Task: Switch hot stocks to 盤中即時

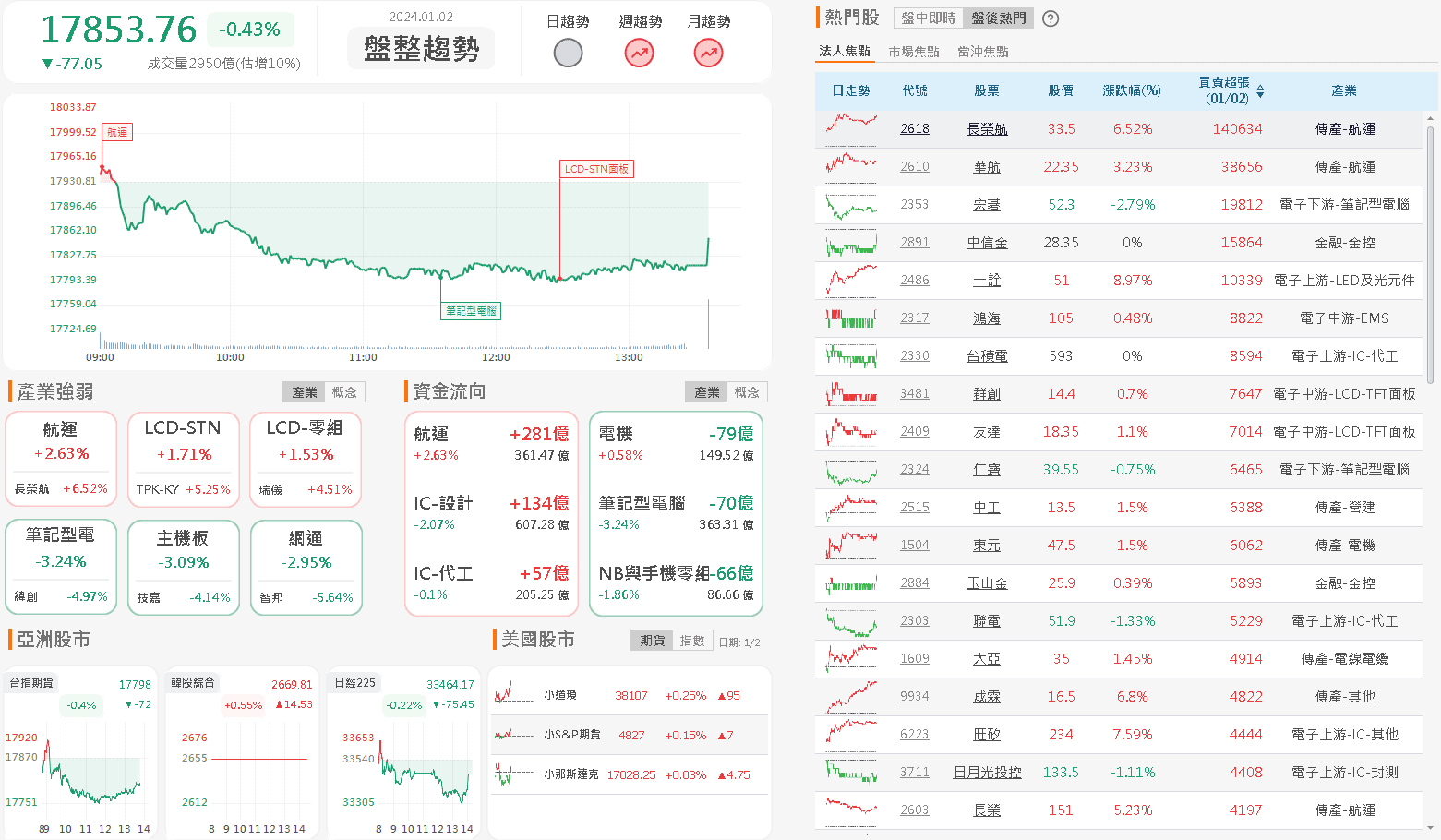Action: click(x=929, y=18)
